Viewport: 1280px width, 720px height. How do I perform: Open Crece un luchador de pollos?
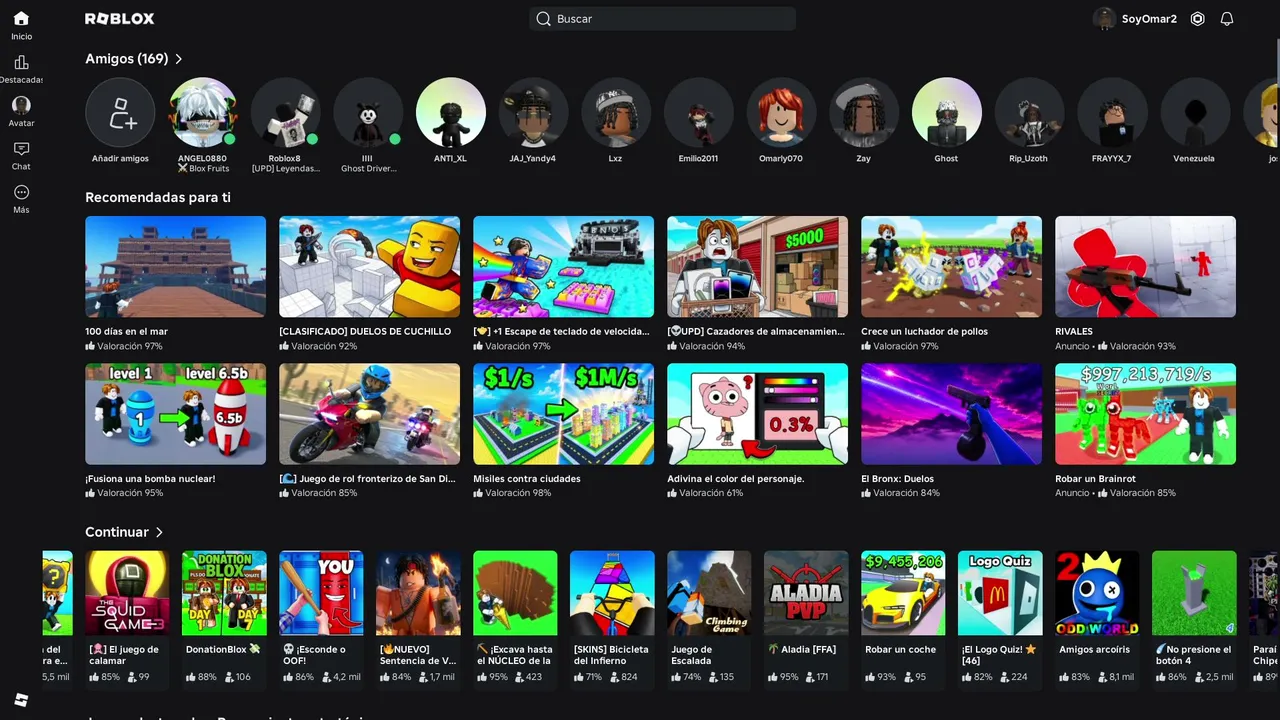tap(951, 267)
